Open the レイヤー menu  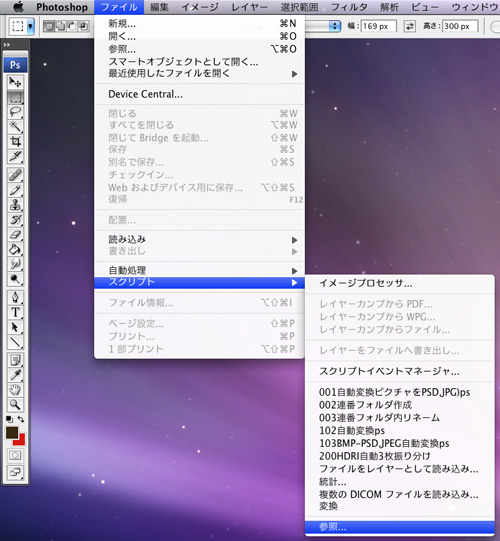coord(249,7)
